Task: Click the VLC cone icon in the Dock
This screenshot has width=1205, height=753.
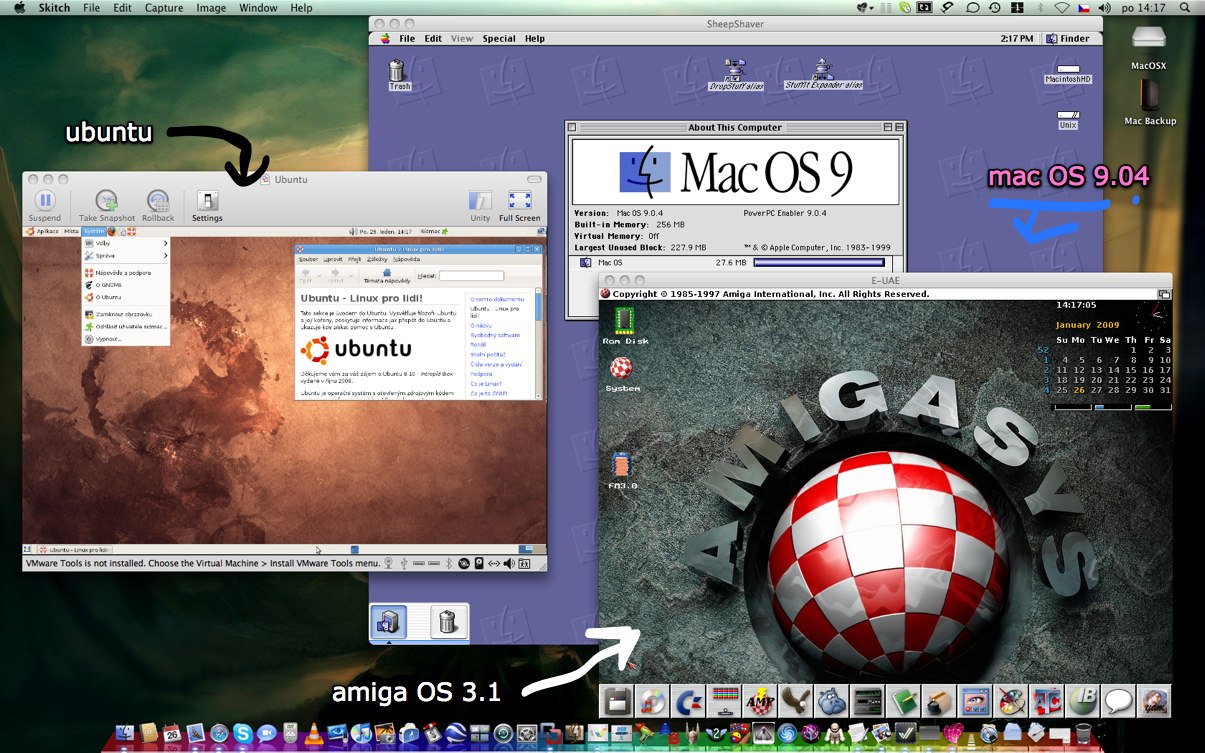Action: pyautogui.click(x=312, y=734)
